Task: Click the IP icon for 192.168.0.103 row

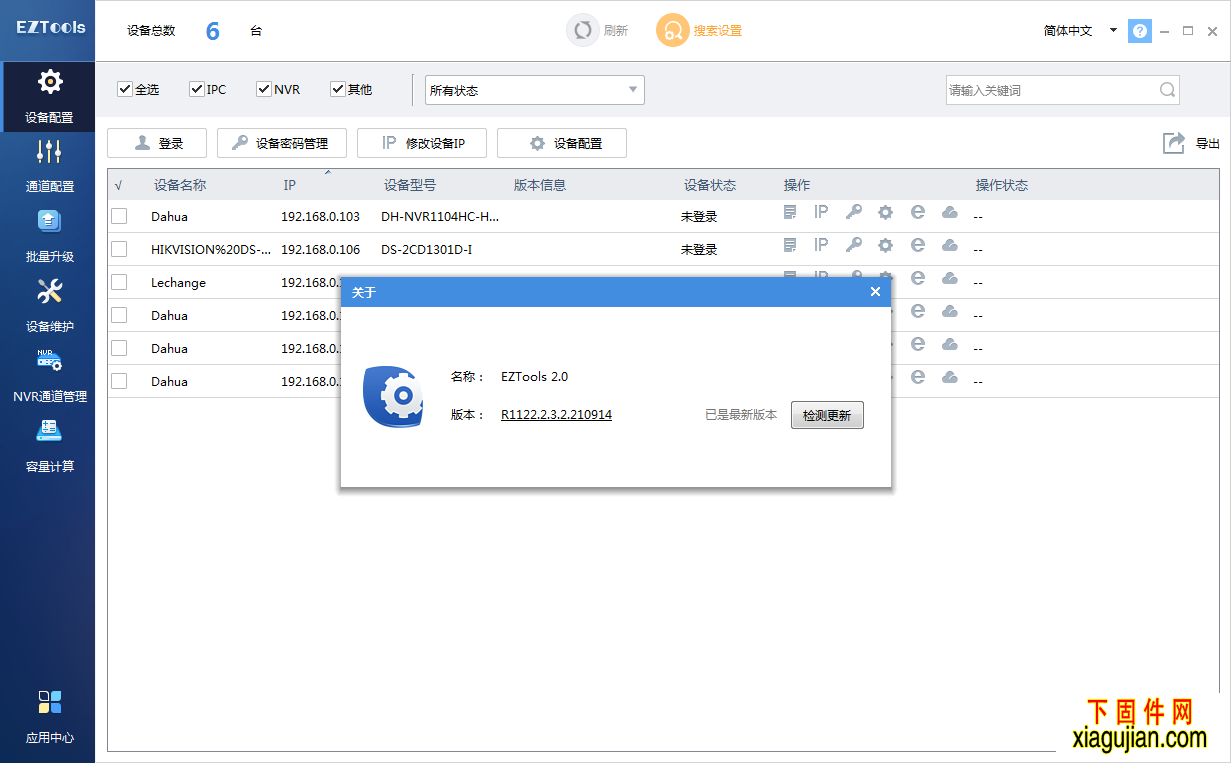Action: (821, 212)
